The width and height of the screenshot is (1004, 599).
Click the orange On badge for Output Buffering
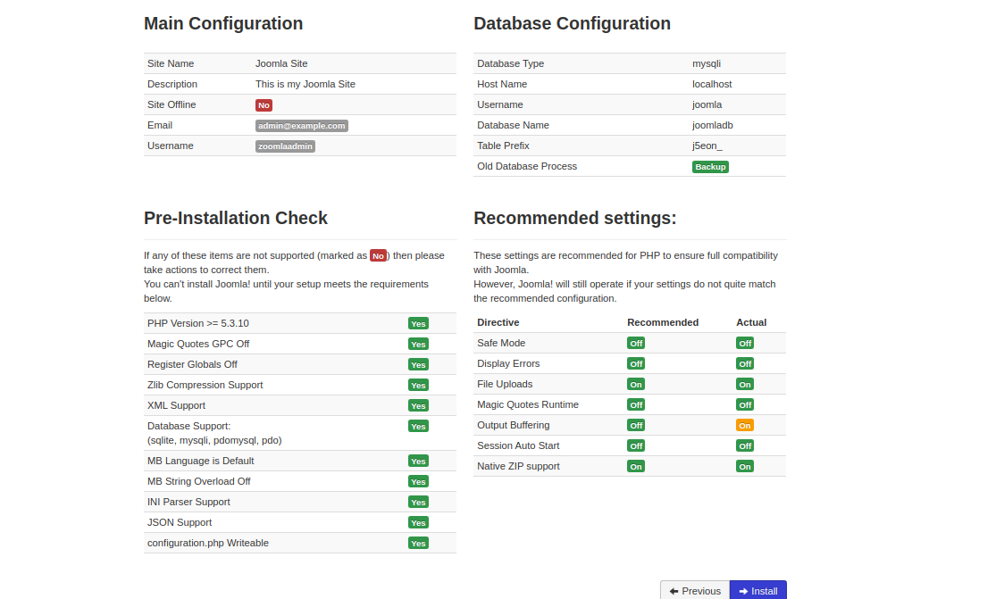pos(745,425)
